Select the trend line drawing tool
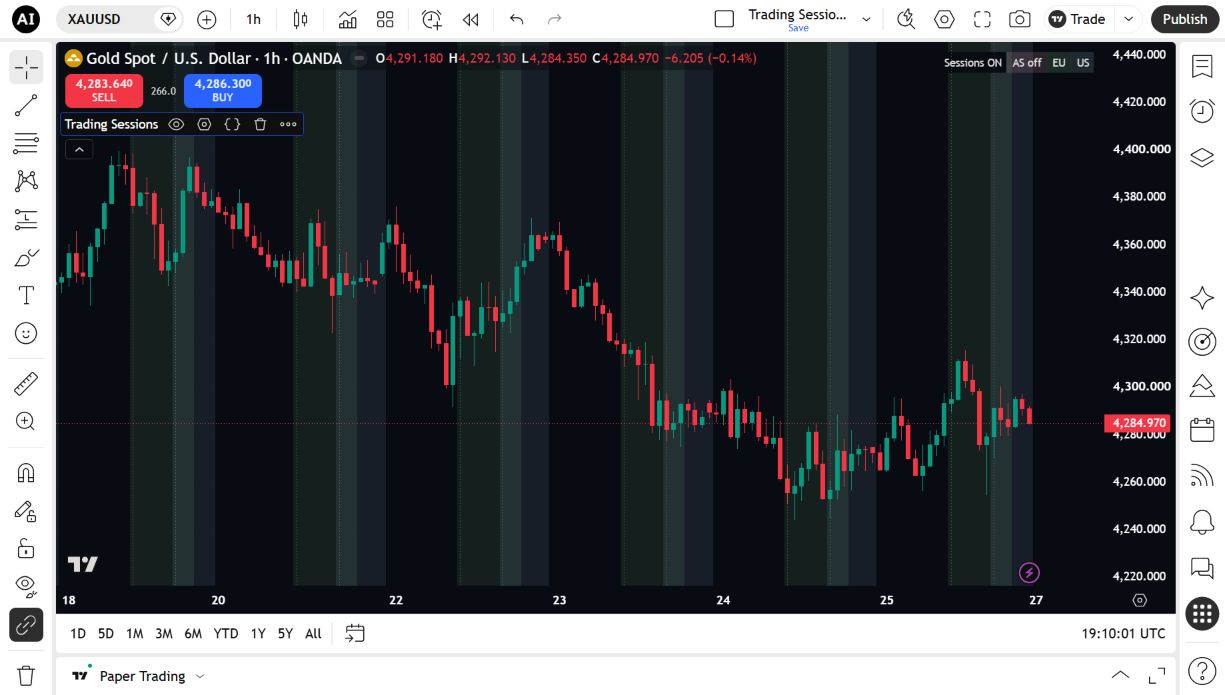1225x695 pixels. (26, 105)
